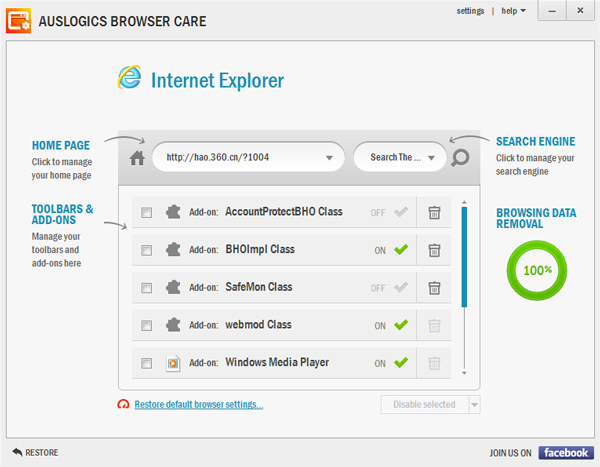Click the Disable selected button
Screen dimensions: 600x467
425,405
